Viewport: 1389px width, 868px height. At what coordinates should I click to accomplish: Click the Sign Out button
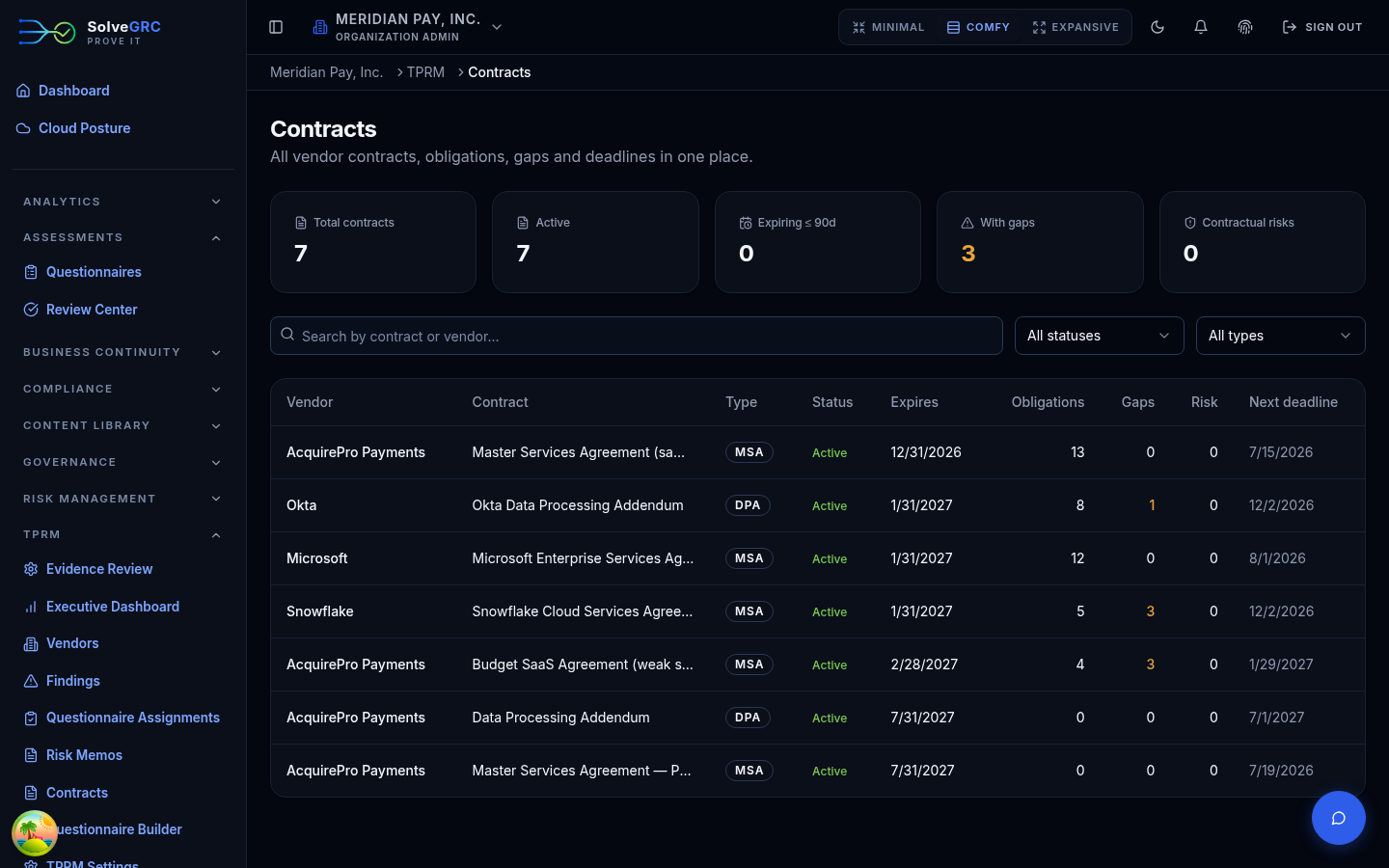1322,27
